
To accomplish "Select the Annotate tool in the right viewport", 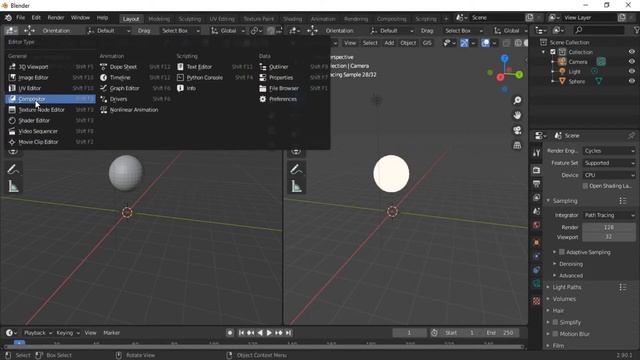I will pyautogui.click(x=296, y=169).
